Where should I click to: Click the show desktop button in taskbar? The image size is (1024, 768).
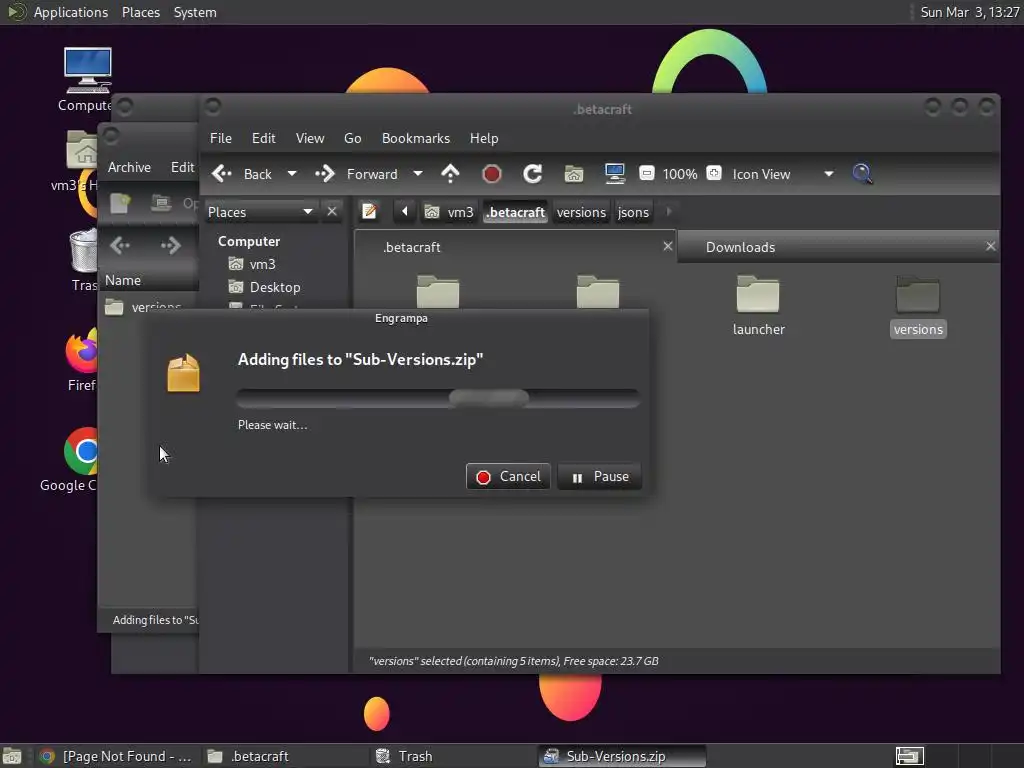12,756
